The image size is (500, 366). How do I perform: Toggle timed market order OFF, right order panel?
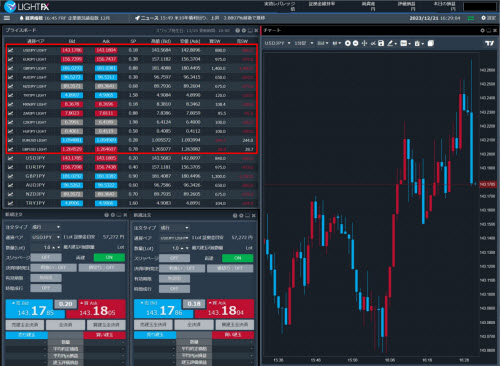tap(174, 289)
